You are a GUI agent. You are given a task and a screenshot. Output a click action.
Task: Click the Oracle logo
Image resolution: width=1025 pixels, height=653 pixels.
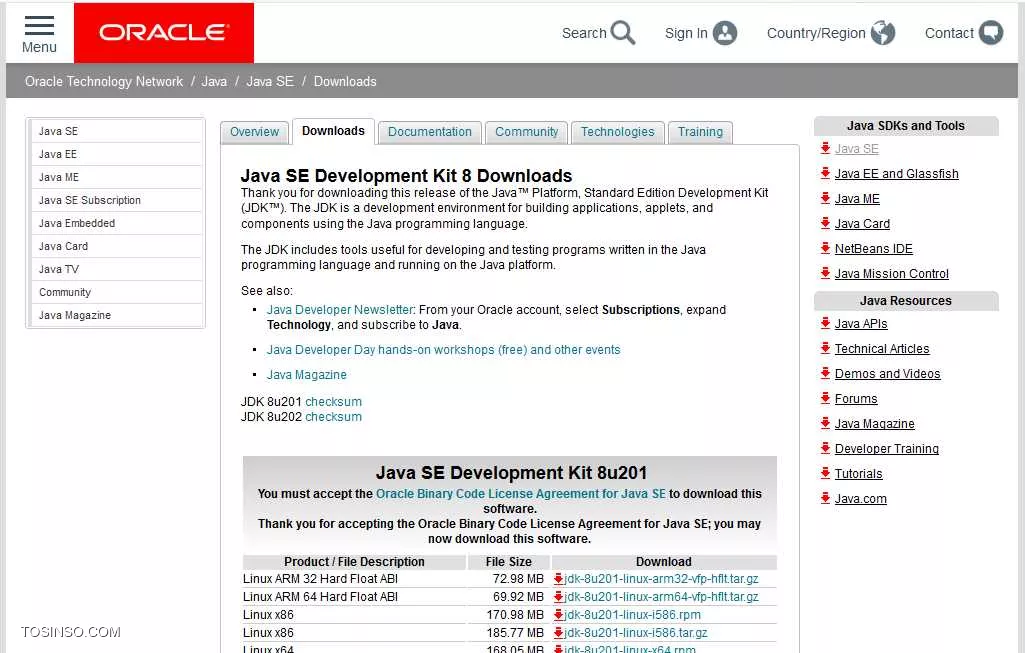click(x=164, y=33)
